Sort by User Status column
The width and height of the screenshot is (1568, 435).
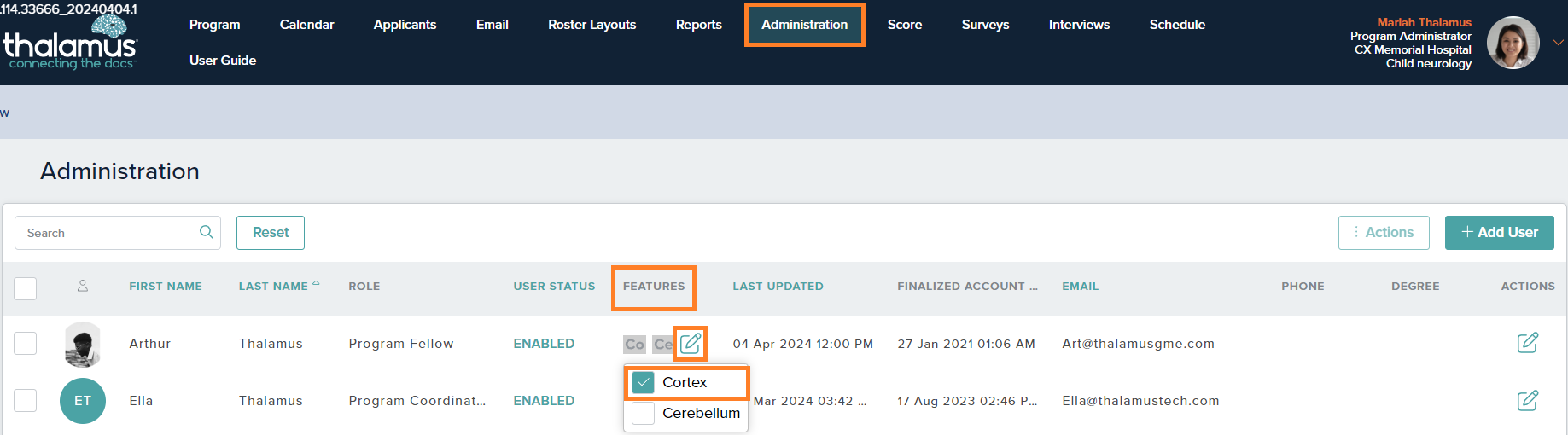coord(554,287)
